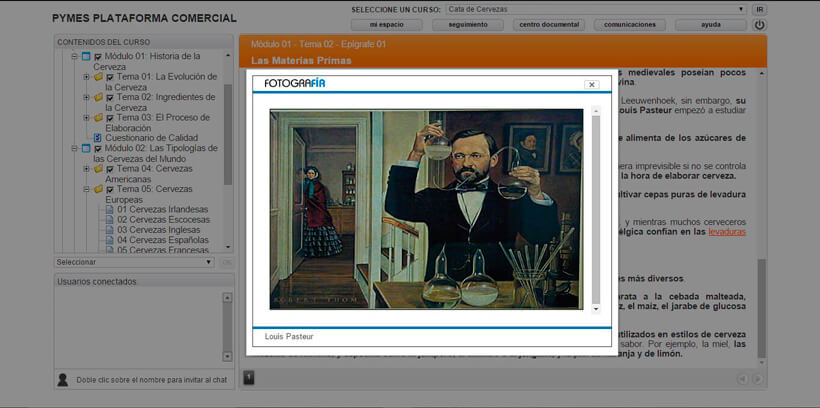
Task: Click the power/logout icon at top right
Action: click(x=759, y=25)
